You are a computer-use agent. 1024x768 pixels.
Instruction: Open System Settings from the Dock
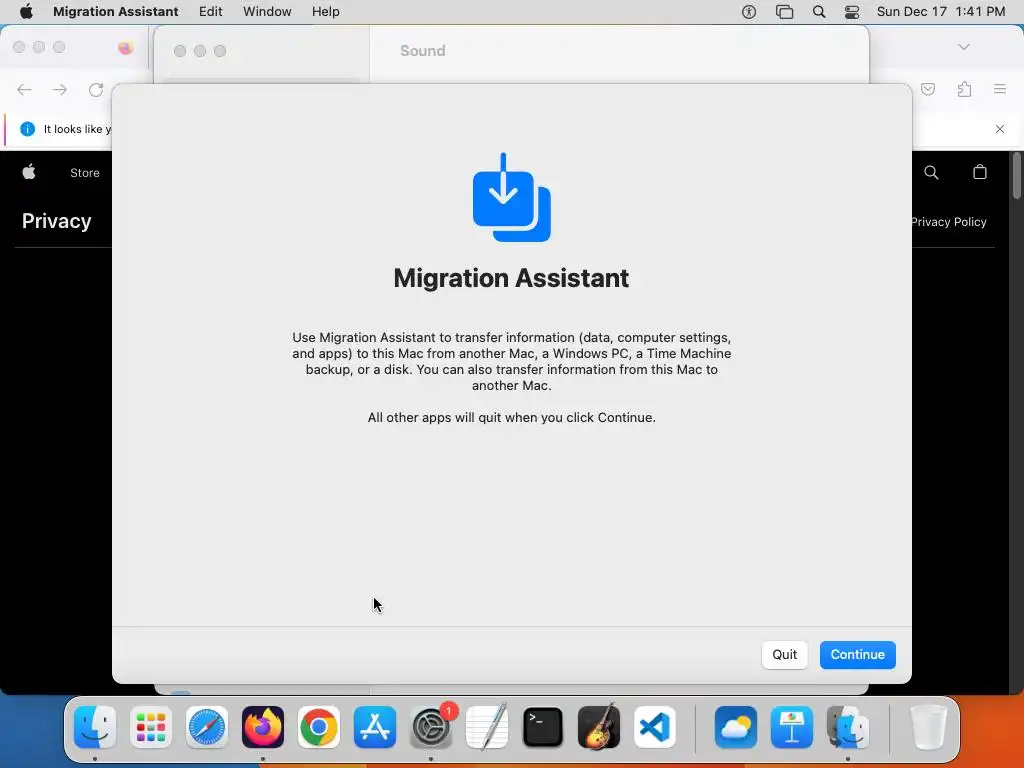pyautogui.click(x=431, y=727)
